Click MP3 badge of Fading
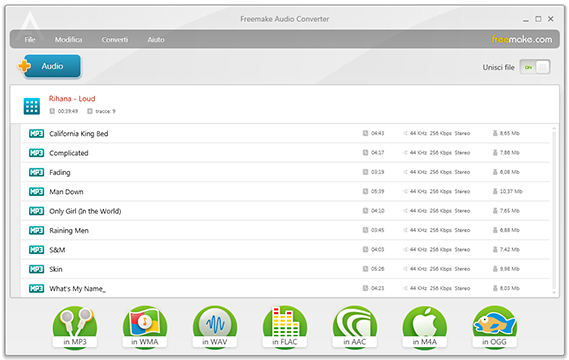 click(x=36, y=172)
